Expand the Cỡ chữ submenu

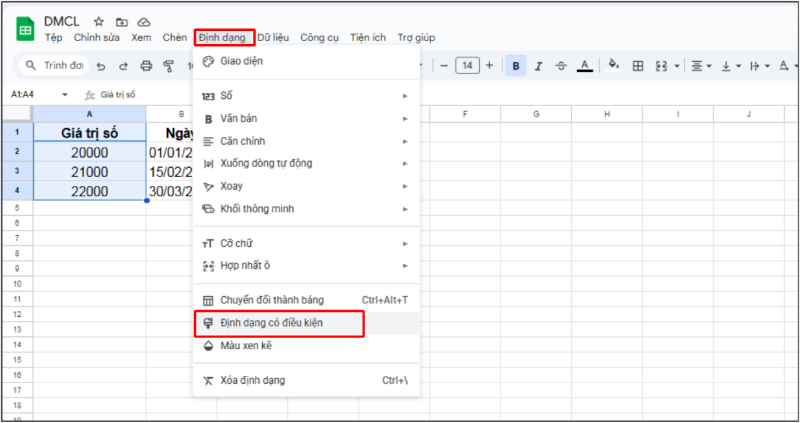click(x=306, y=243)
